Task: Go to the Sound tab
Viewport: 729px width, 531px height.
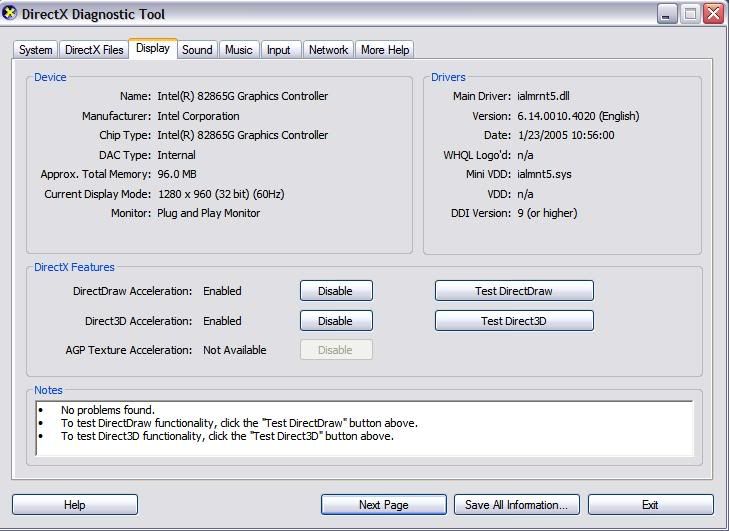Action: [197, 50]
